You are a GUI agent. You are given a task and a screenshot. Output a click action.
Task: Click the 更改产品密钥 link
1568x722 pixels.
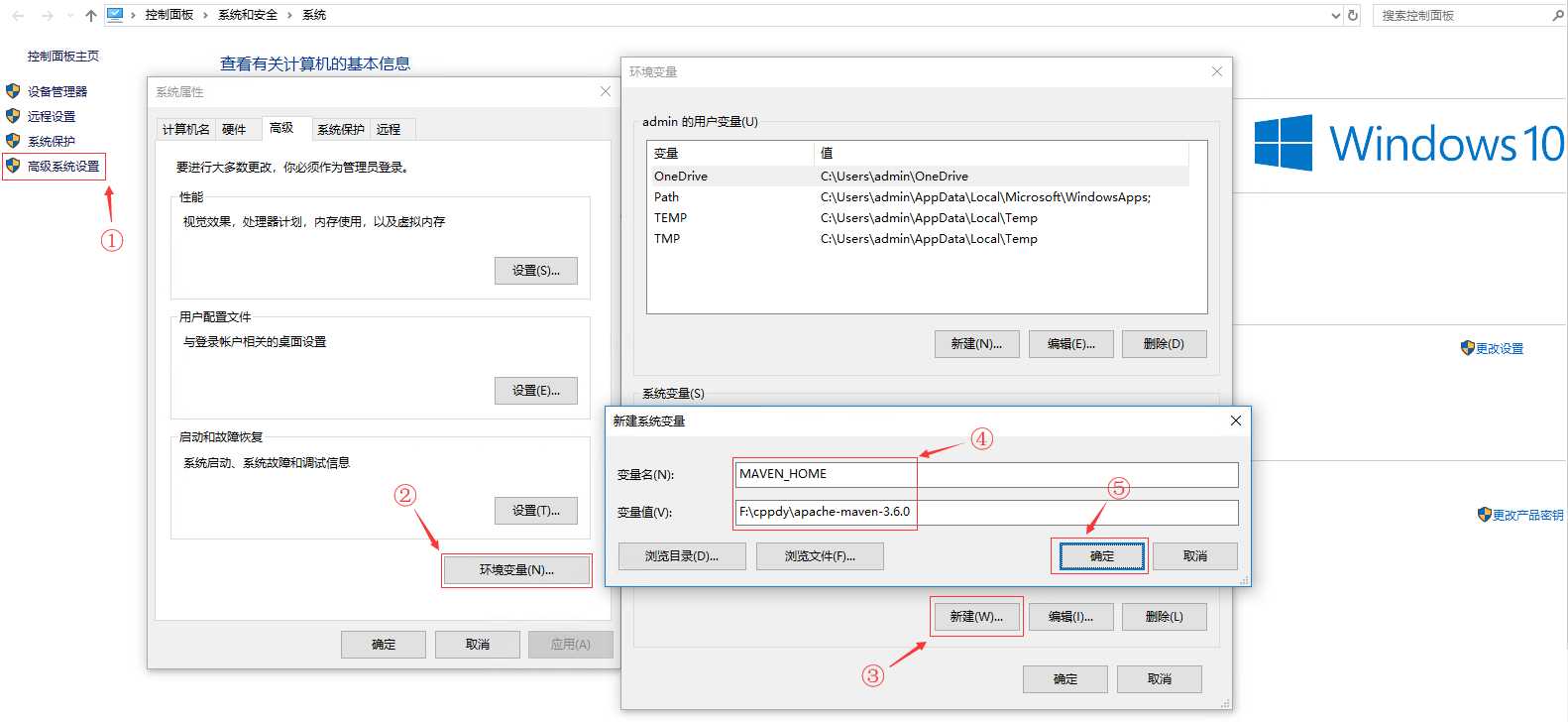(x=1528, y=515)
